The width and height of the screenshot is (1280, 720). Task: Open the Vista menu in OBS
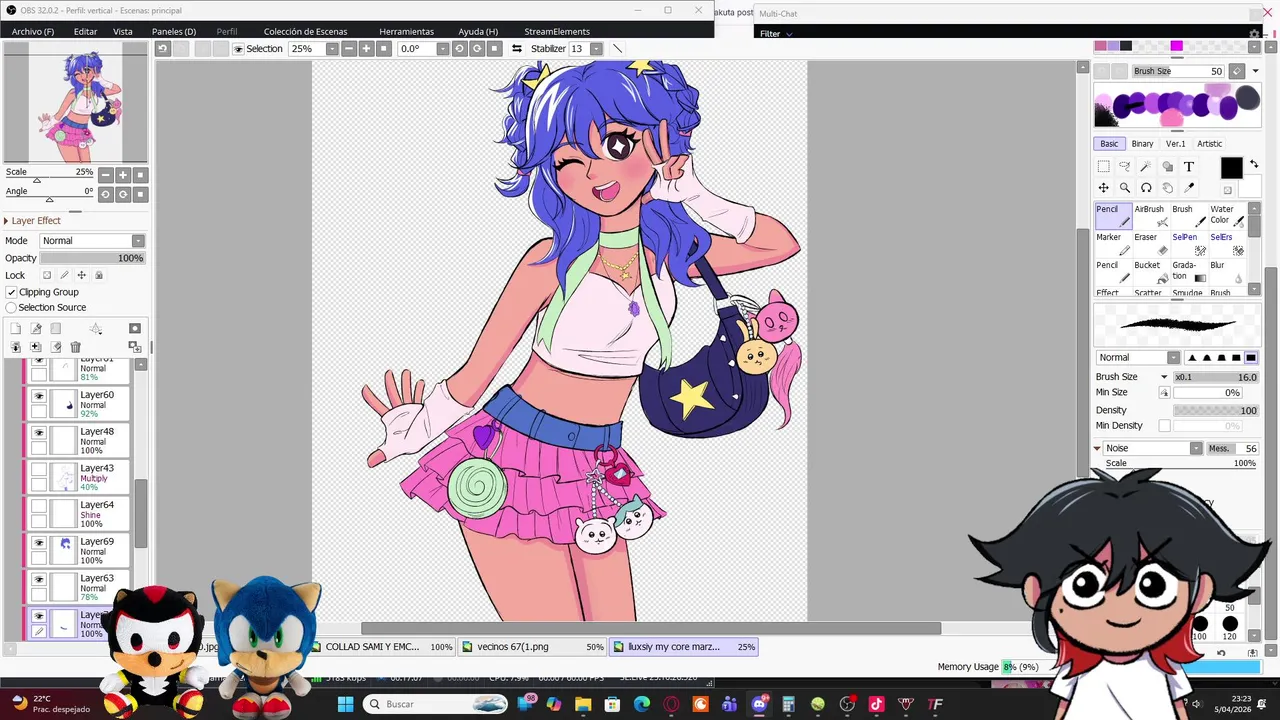(123, 31)
